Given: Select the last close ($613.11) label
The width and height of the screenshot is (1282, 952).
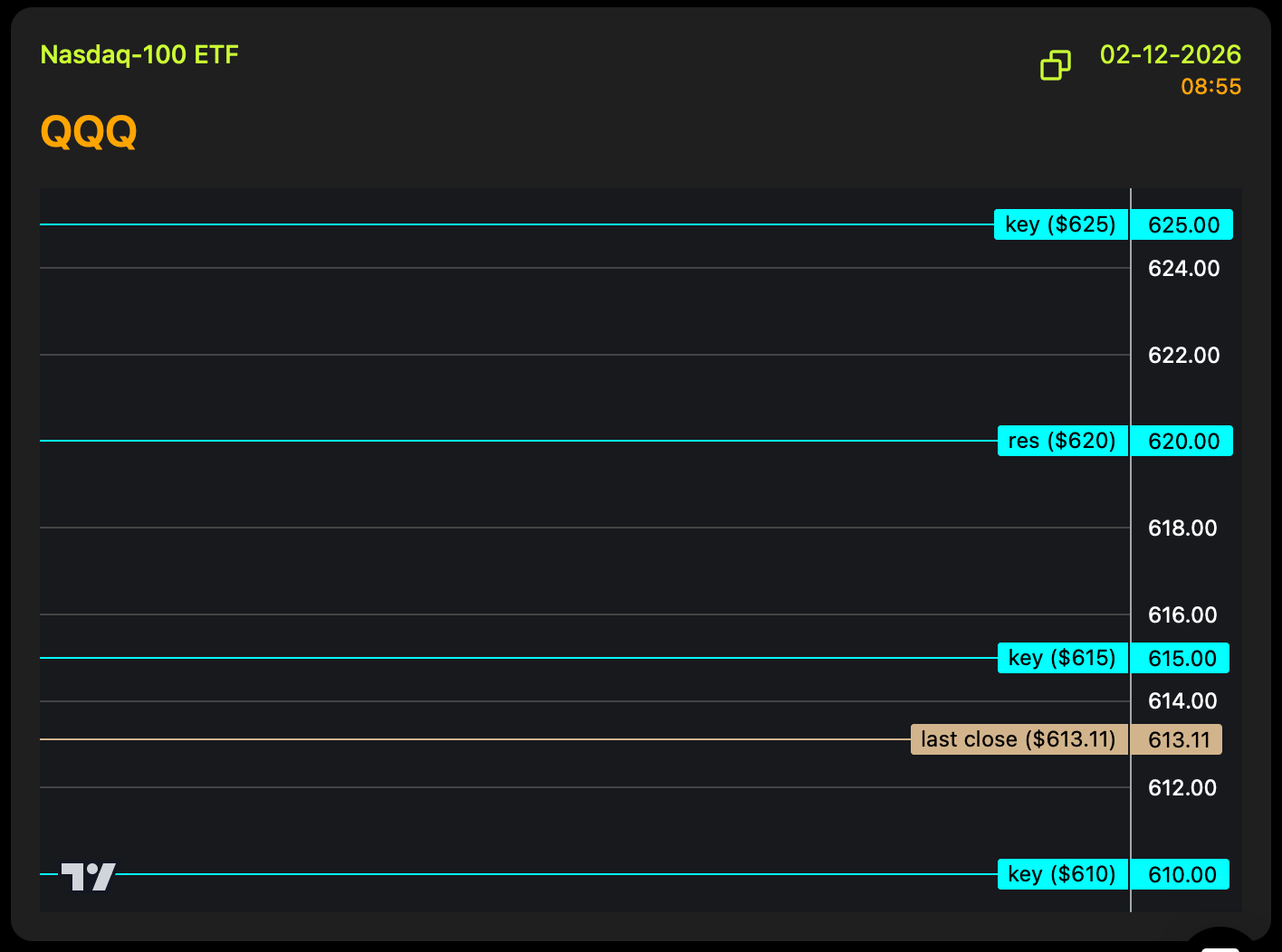Looking at the screenshot, I should 1019,739.
